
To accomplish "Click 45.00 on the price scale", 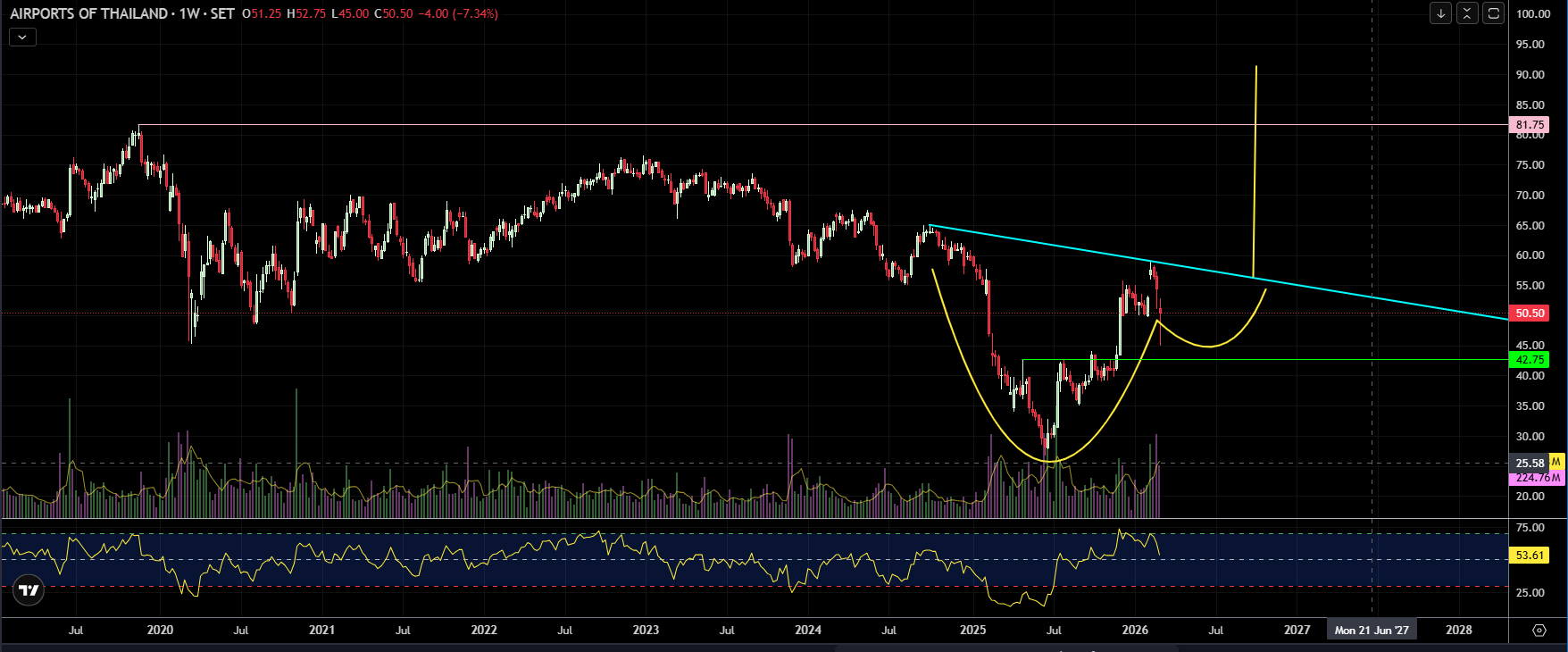I will click(1530, 346).
